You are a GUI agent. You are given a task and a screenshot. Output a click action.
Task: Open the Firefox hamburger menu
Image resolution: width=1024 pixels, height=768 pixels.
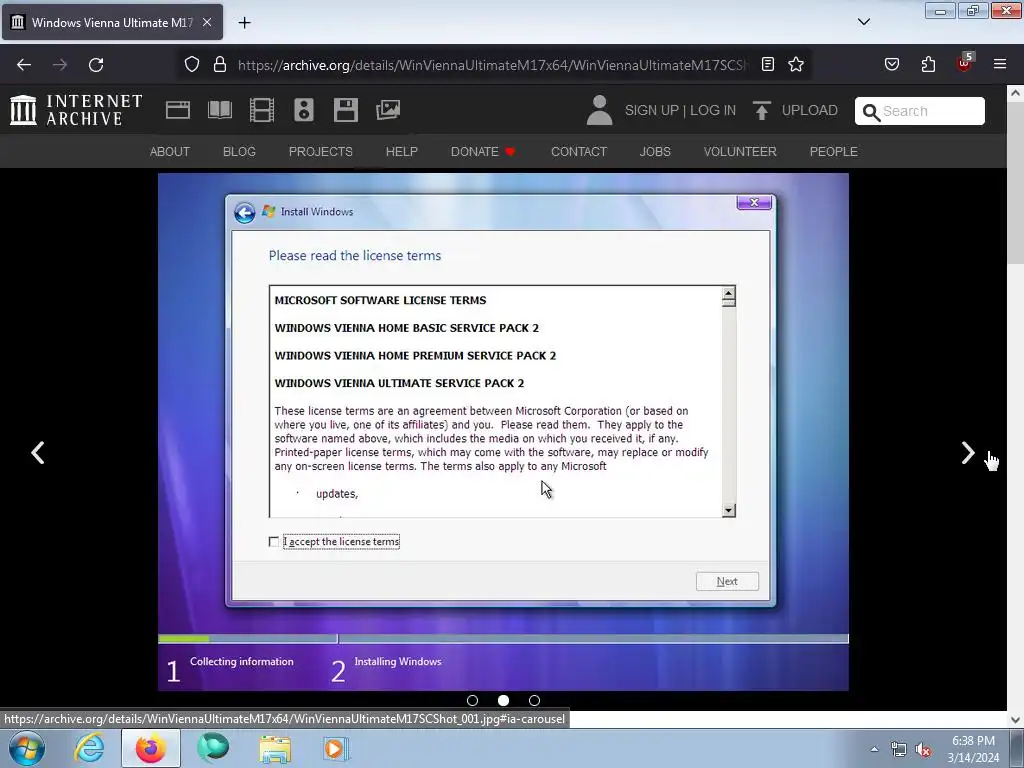1000,64
